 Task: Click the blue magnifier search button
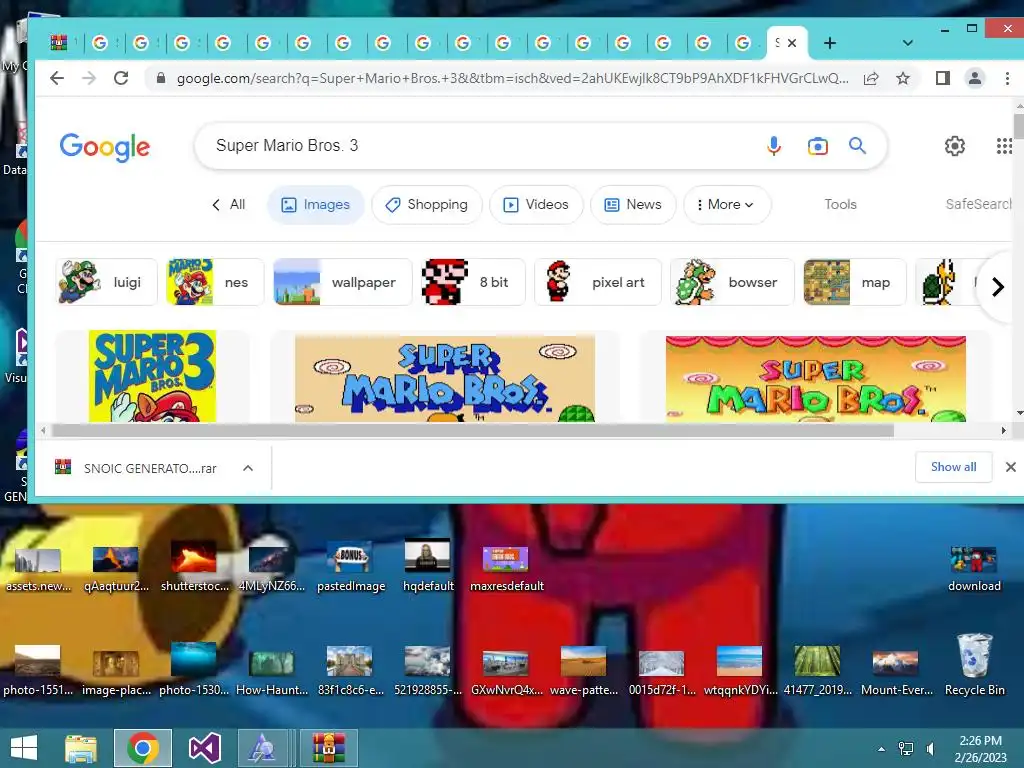tap(857, 146)
